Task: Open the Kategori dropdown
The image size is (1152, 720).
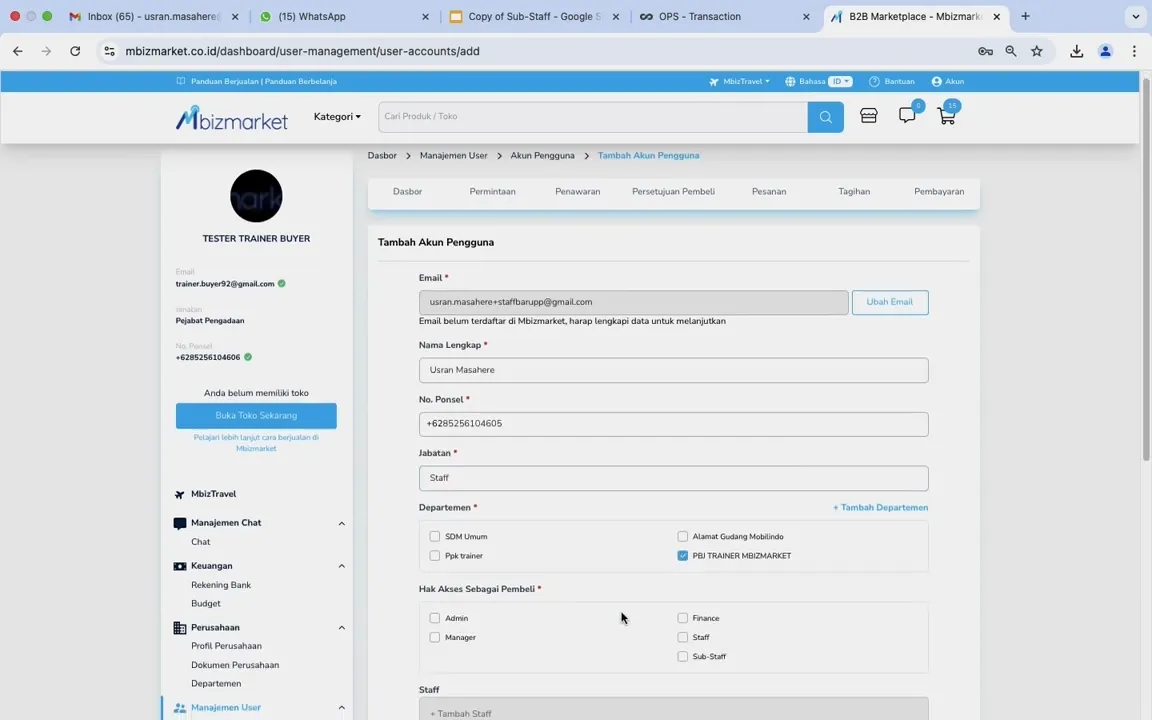Action: (x=337, y=116)
